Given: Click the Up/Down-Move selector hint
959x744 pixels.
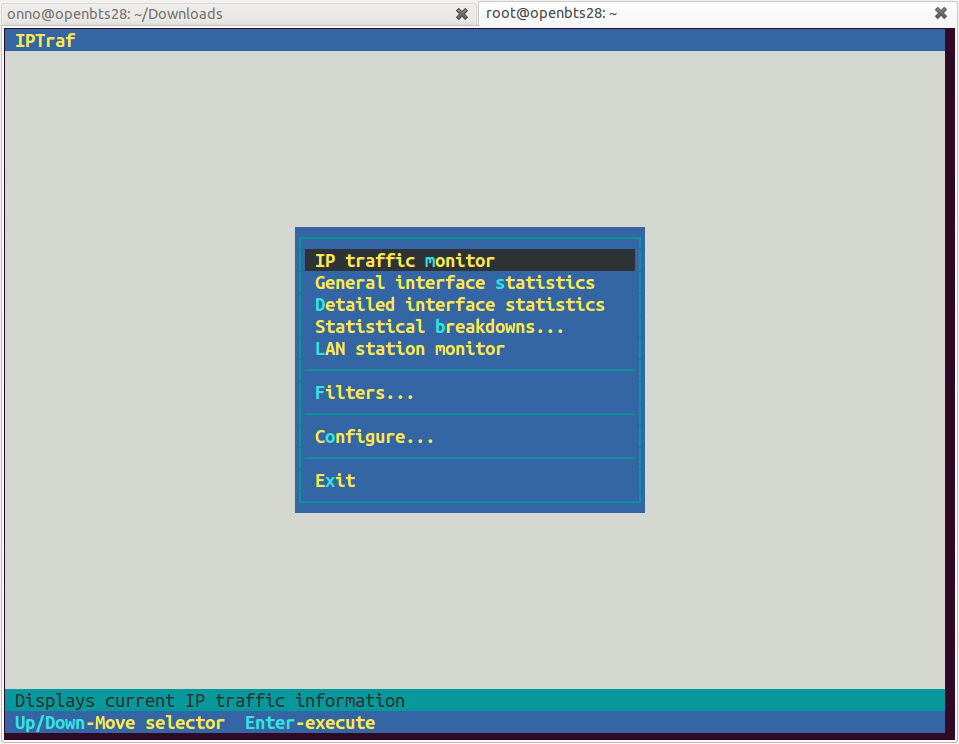Looking at the screenshot, I should click(x=119, y=723).
